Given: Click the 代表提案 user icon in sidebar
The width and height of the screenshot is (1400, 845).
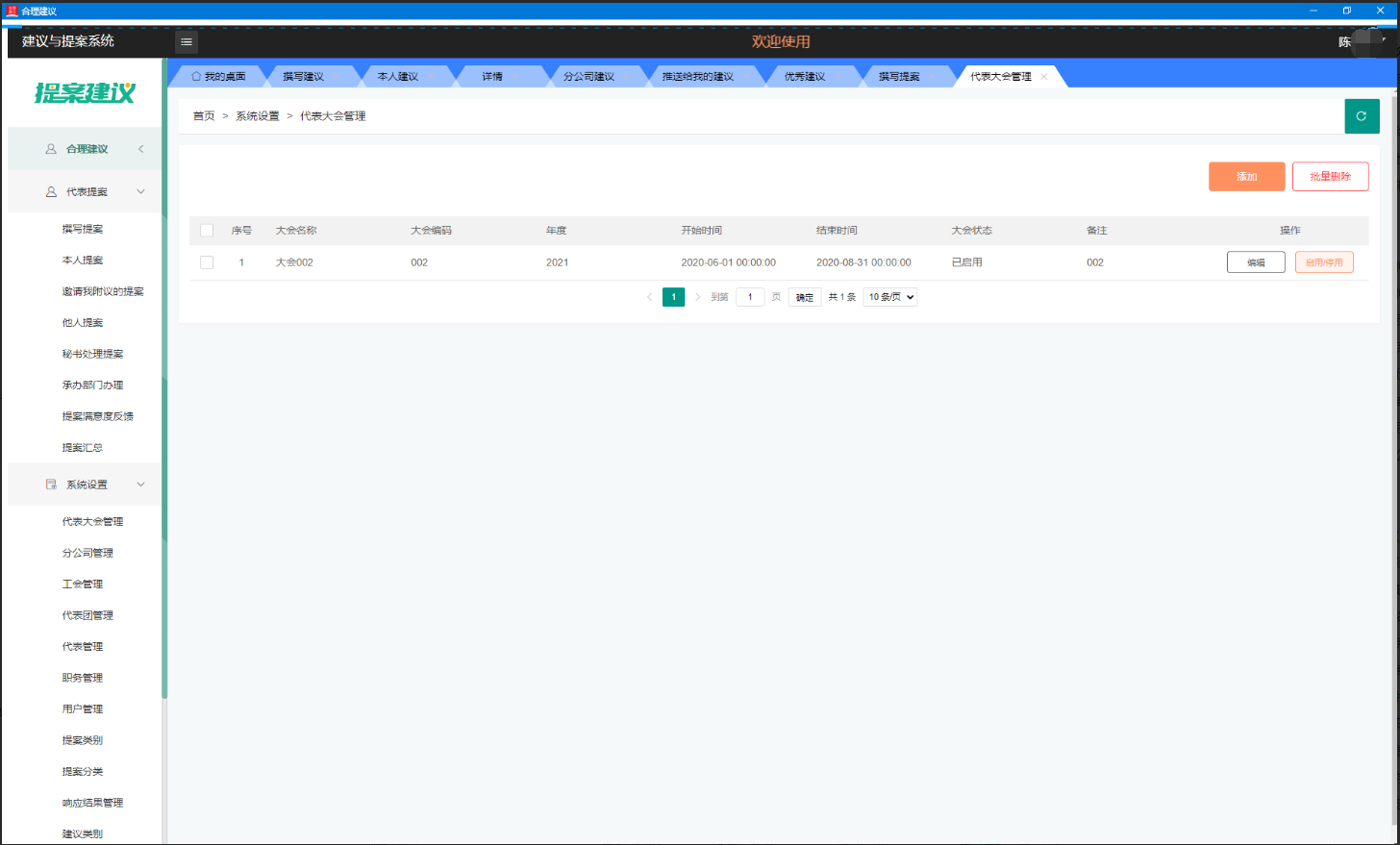Looking at the screenshot, I should (x=51, y=192).
